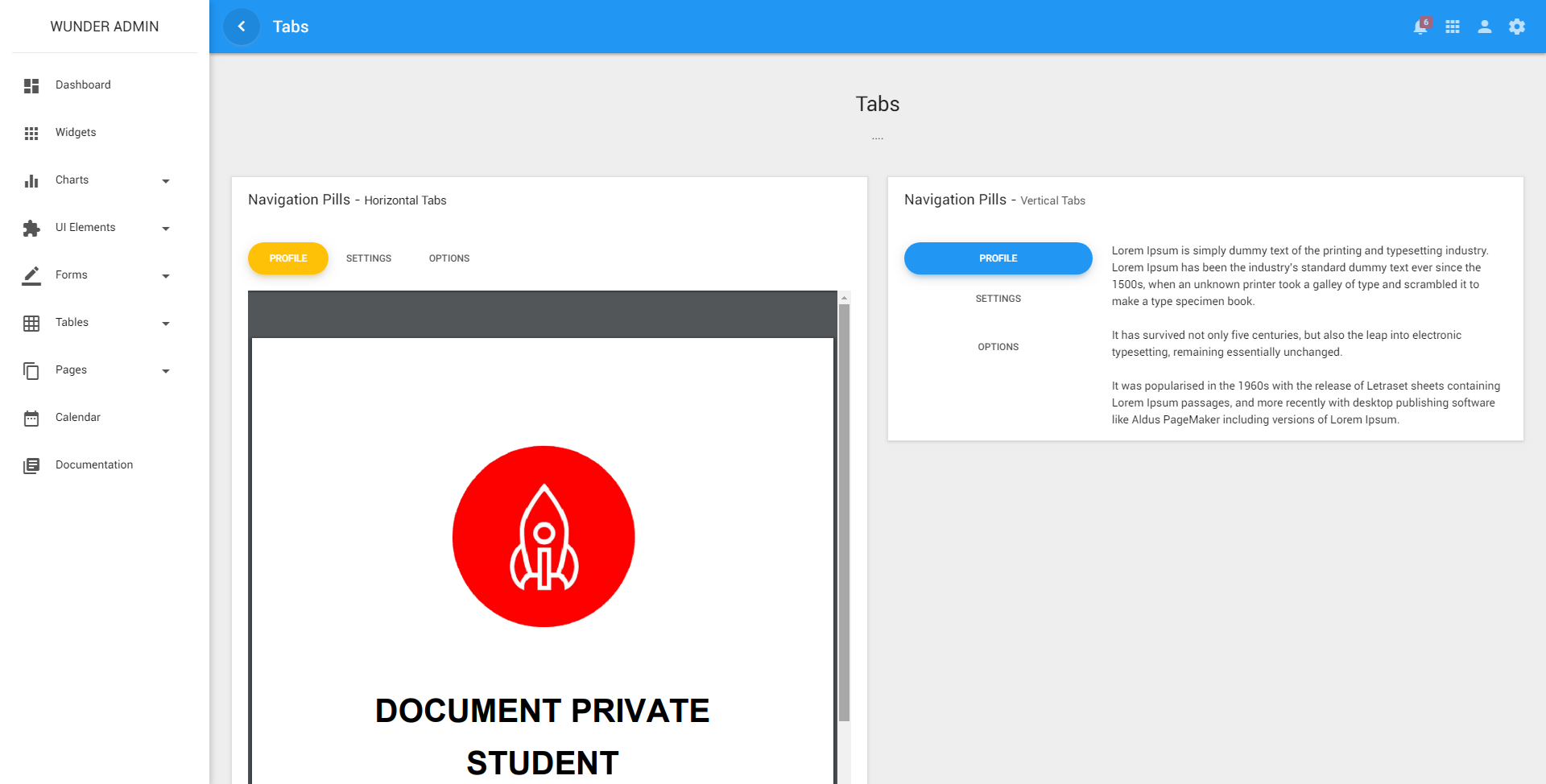This screenshot has height=784, width=1546.
Task: Click the Tabs title in header bar
Action: (x=291, y=27)
